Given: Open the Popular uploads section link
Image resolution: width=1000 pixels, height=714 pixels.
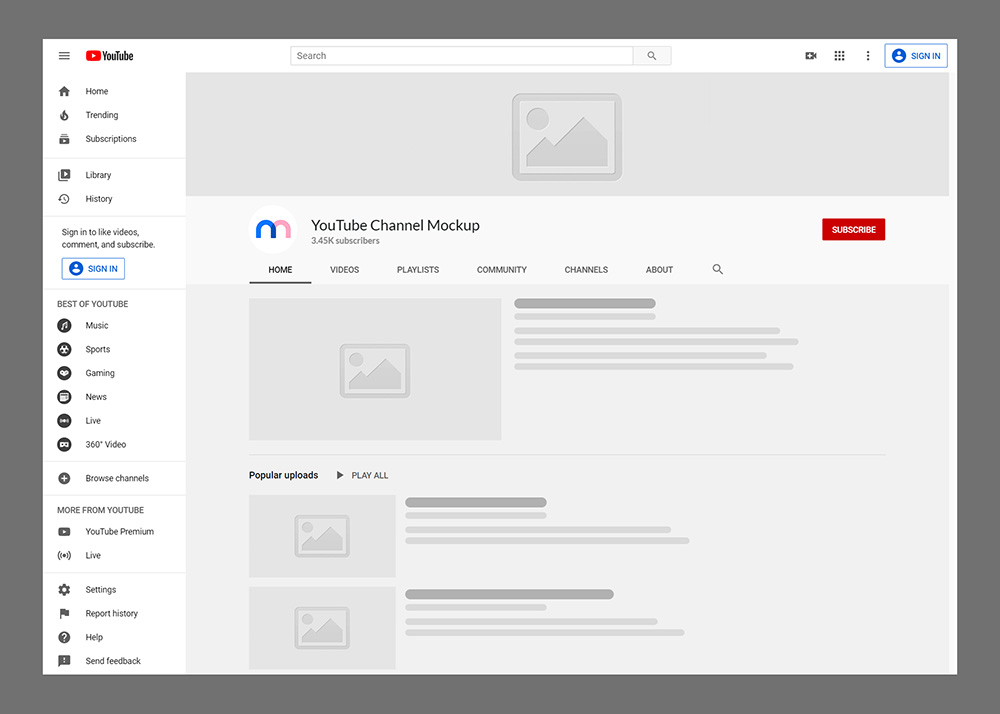Looking at the screenshot, I should (283, 476).
